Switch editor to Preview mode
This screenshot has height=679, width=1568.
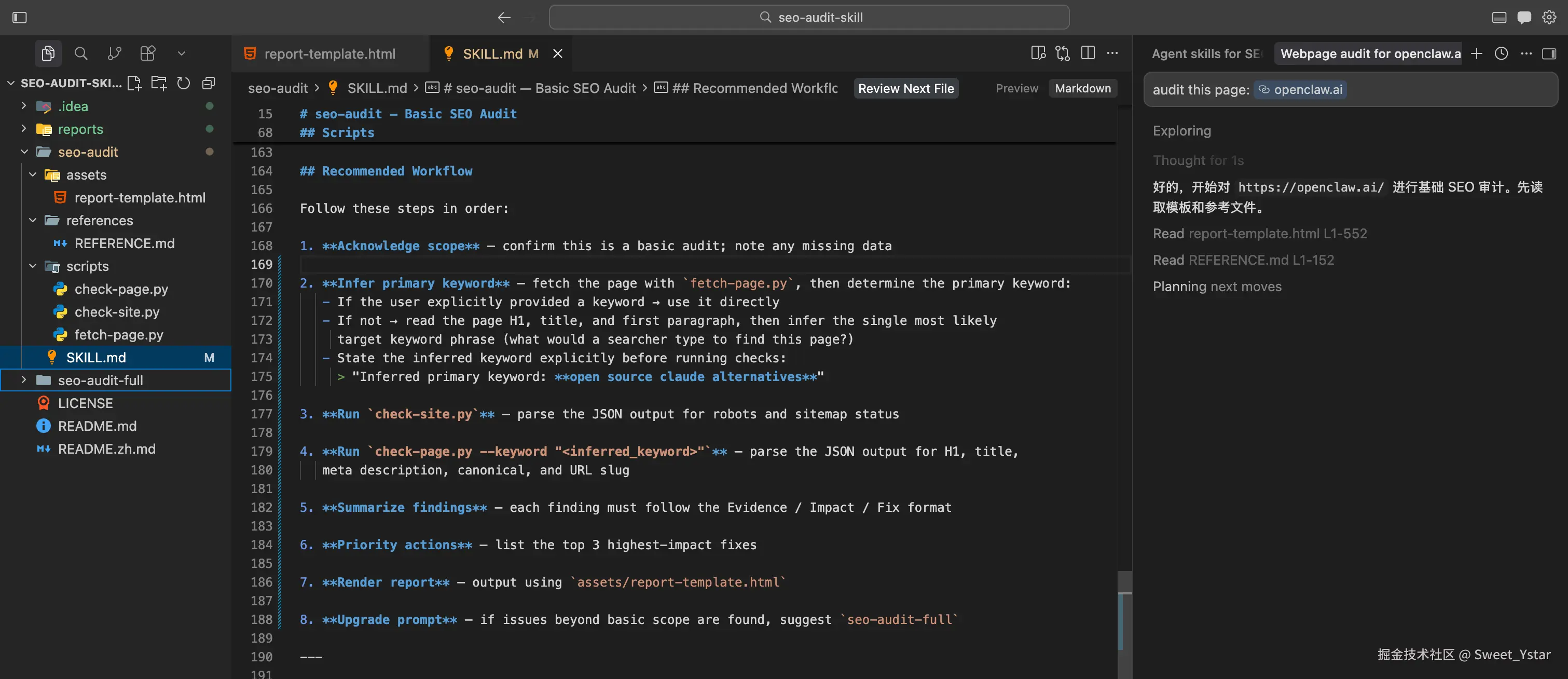point(1016,88)
